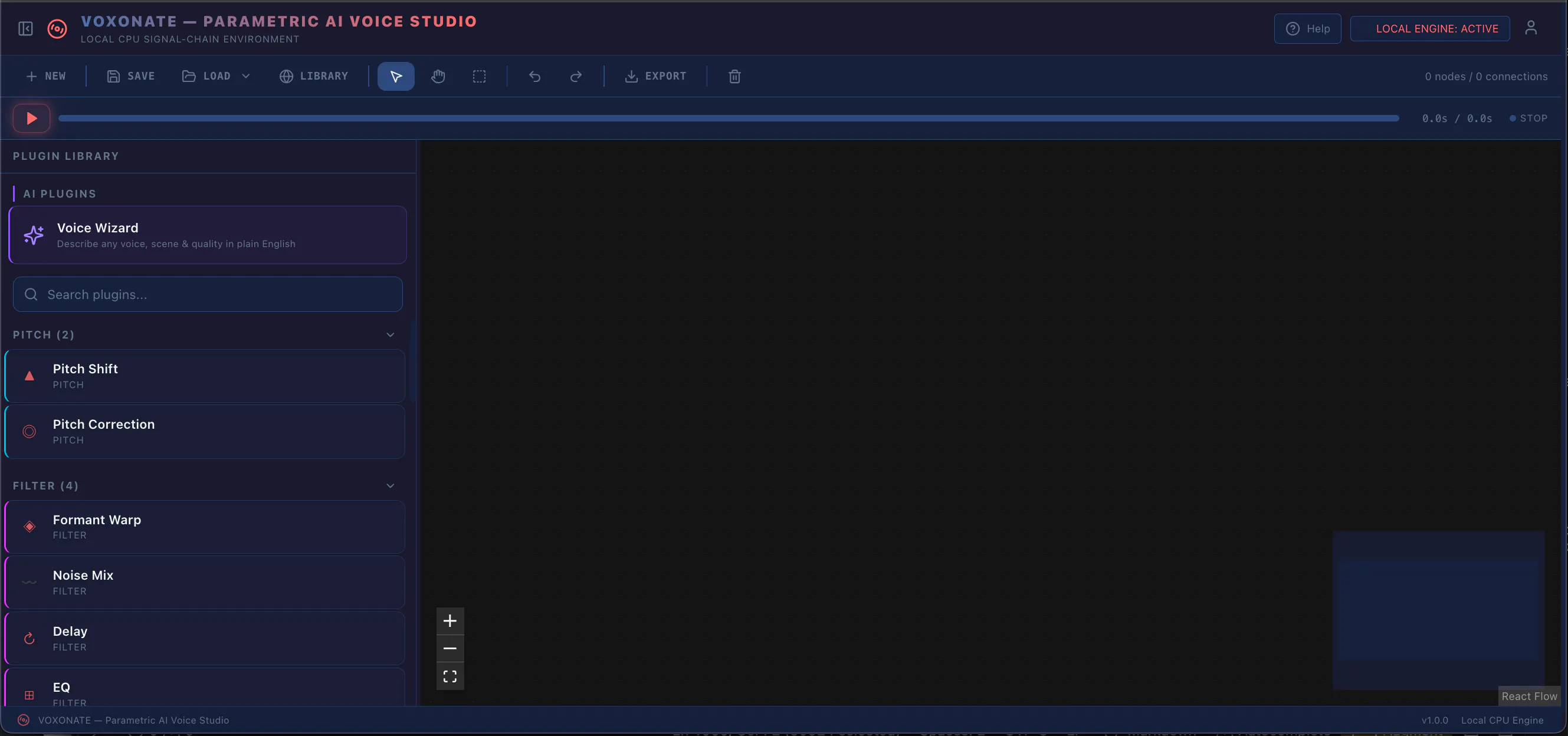Open the Help button
This screenshot has width=1568, height=736.
pos(1307,29)
